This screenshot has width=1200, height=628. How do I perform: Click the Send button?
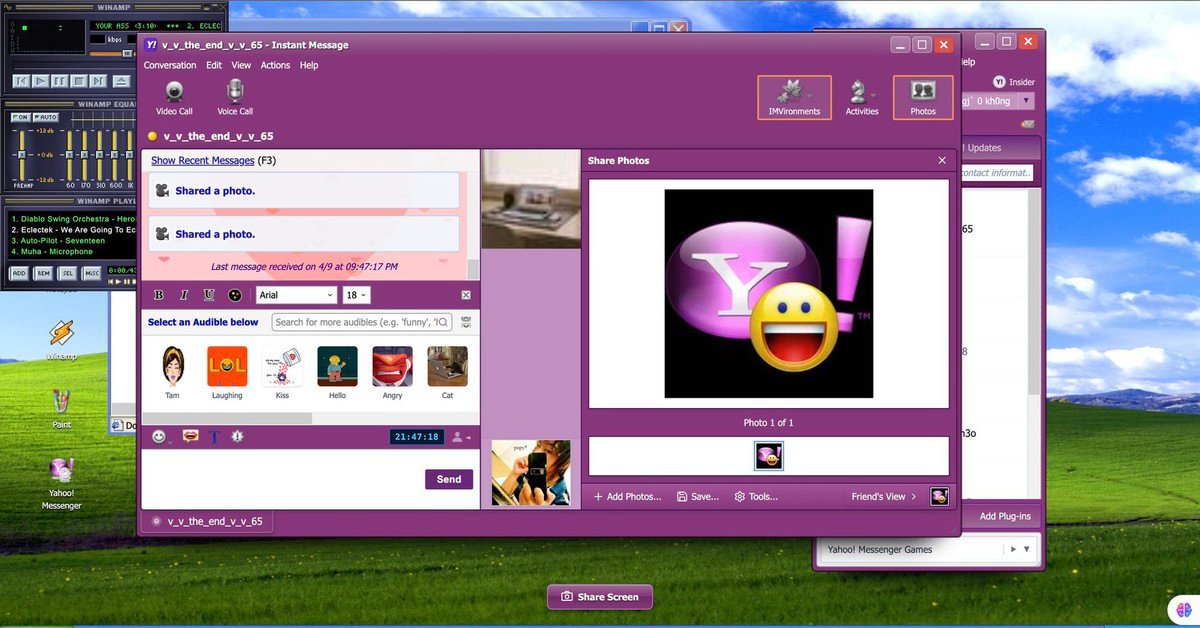[x=449, y=479]
